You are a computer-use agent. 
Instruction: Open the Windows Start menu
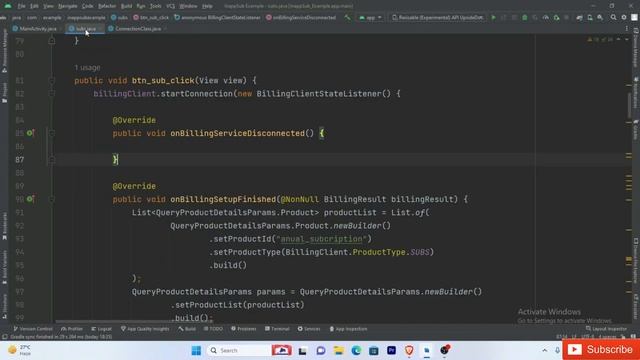point(196,351)
